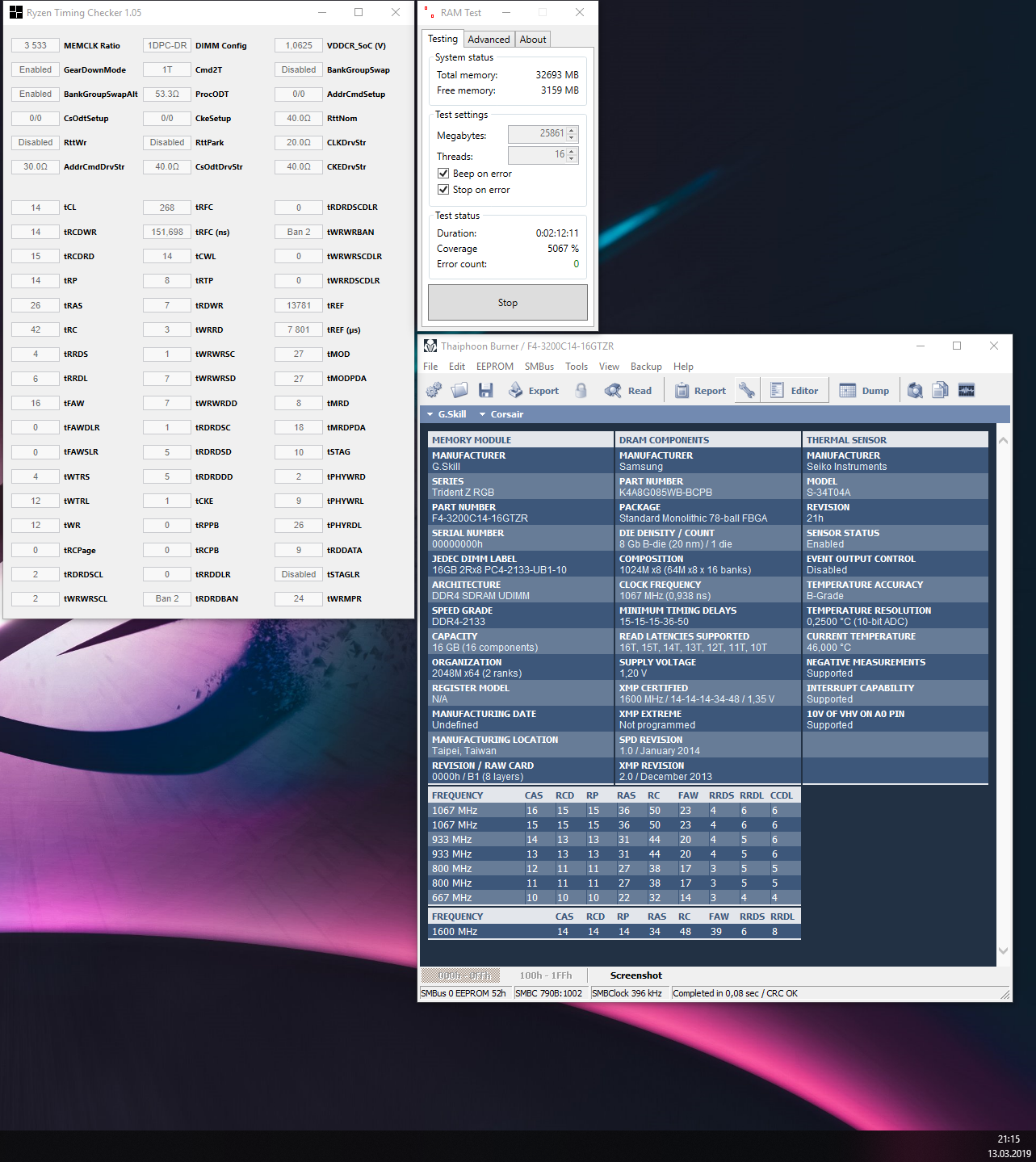Image resolution: width=1036 pixels, height=1162 pixels.
Task: Click the VDDCR_SoC (V) value field
Action: coord(299,46)
